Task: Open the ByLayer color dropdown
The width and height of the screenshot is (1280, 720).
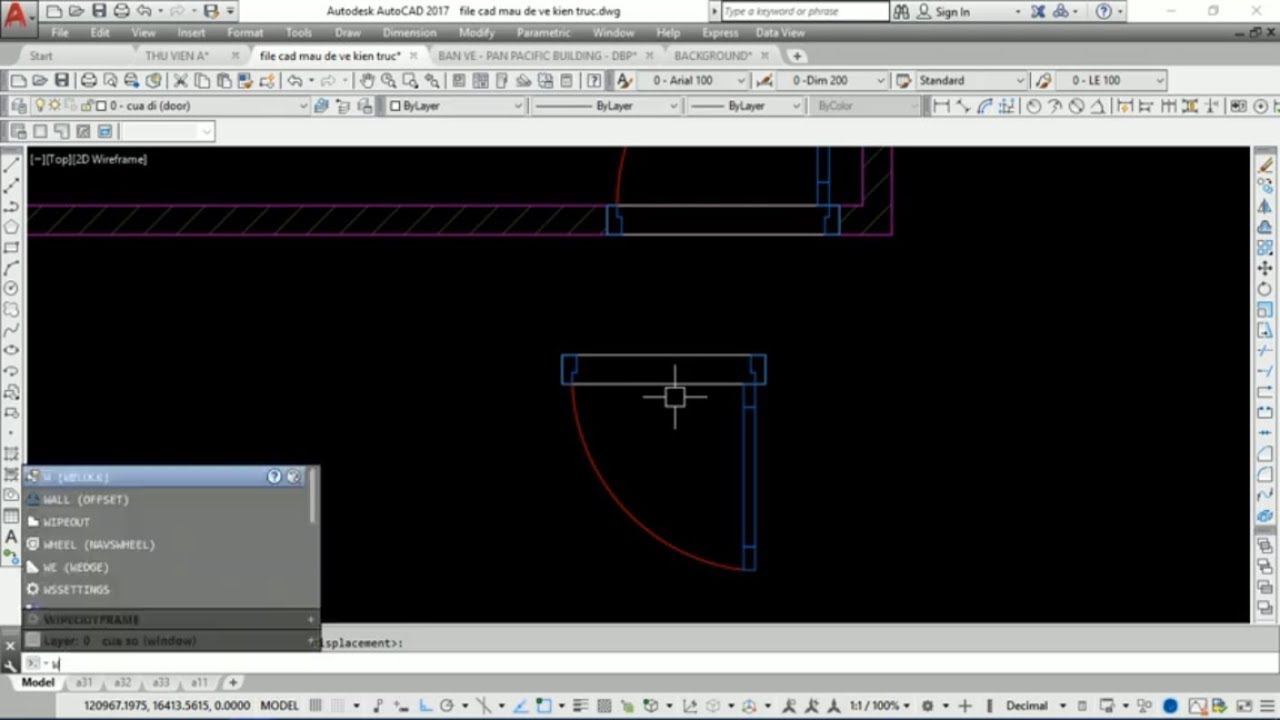Action: coord(456,106)
